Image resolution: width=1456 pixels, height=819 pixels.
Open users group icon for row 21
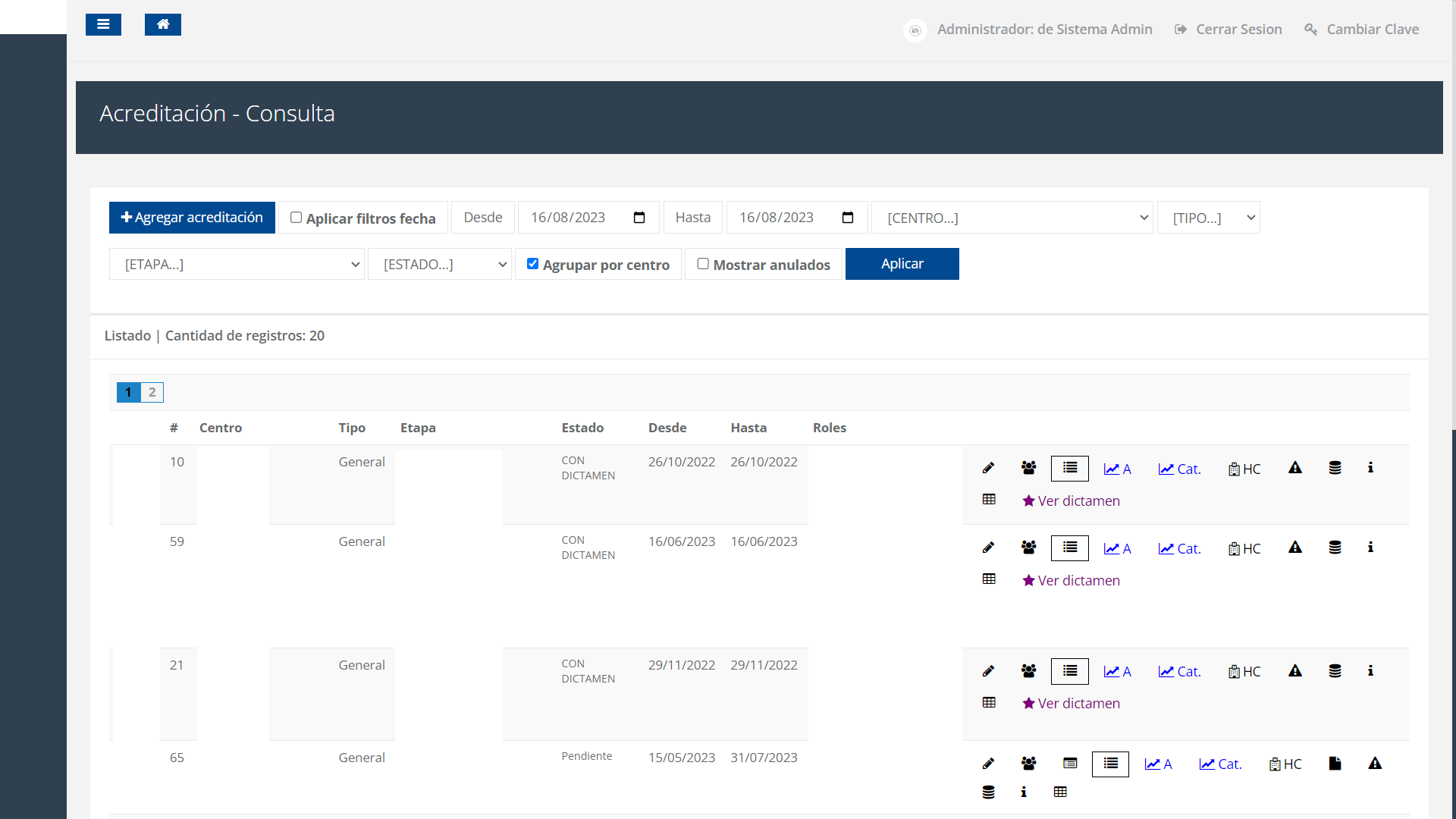click(x=1028, y=671)
